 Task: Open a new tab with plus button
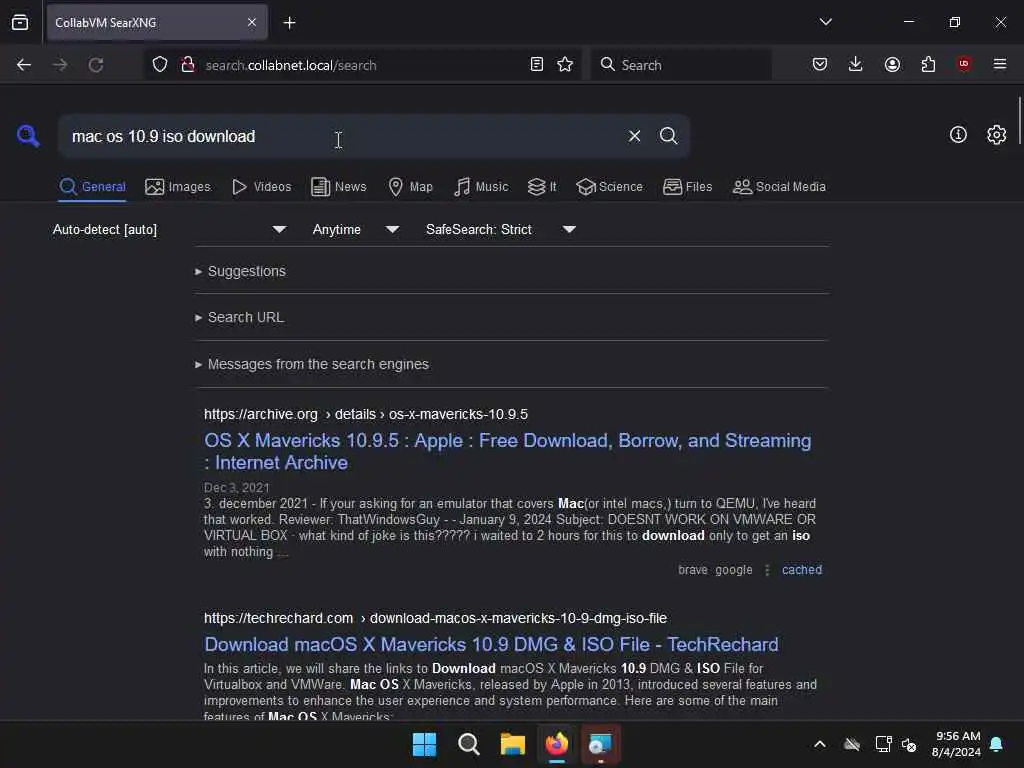point(289,23)
